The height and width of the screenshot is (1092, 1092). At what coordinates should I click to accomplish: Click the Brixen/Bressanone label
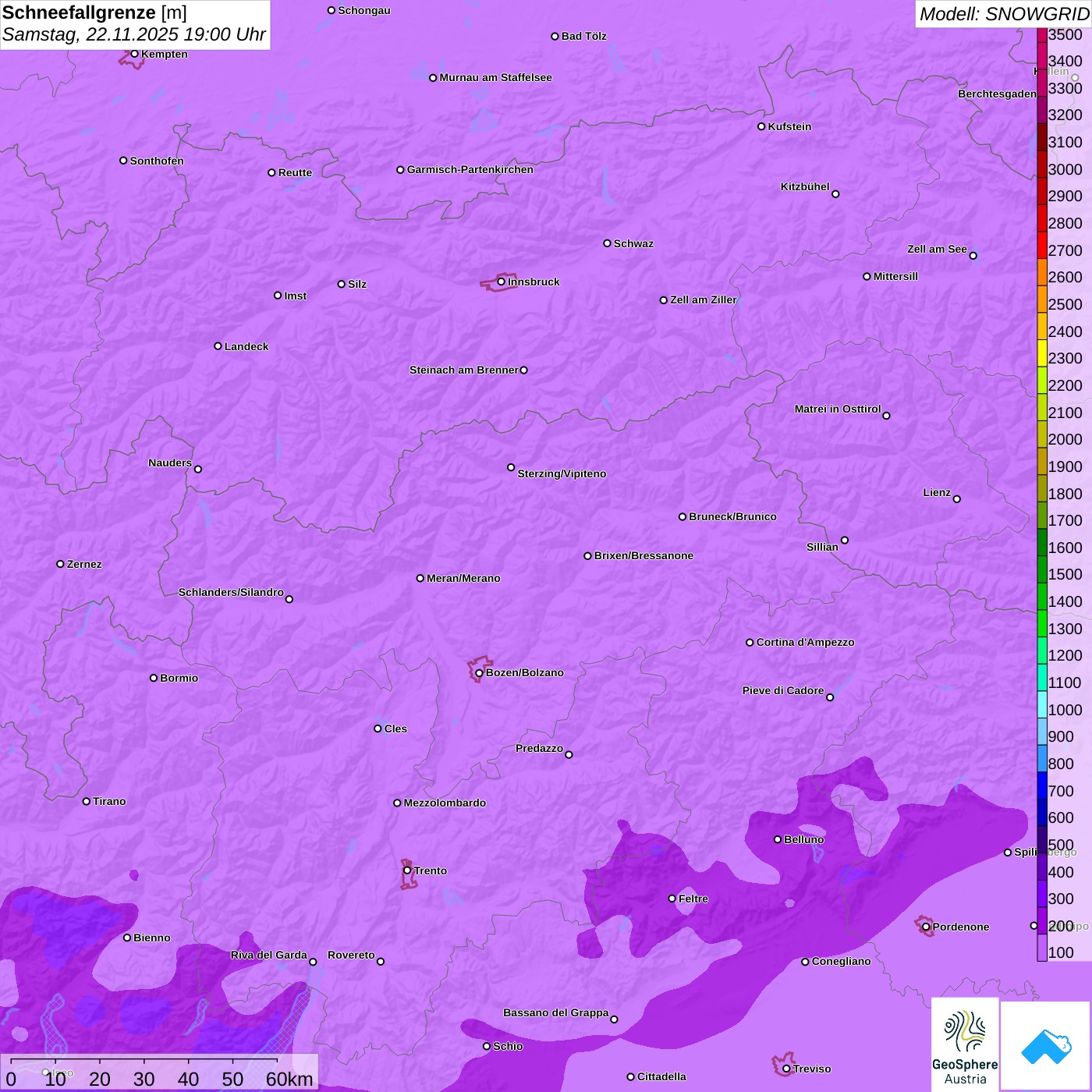[643, 555]
